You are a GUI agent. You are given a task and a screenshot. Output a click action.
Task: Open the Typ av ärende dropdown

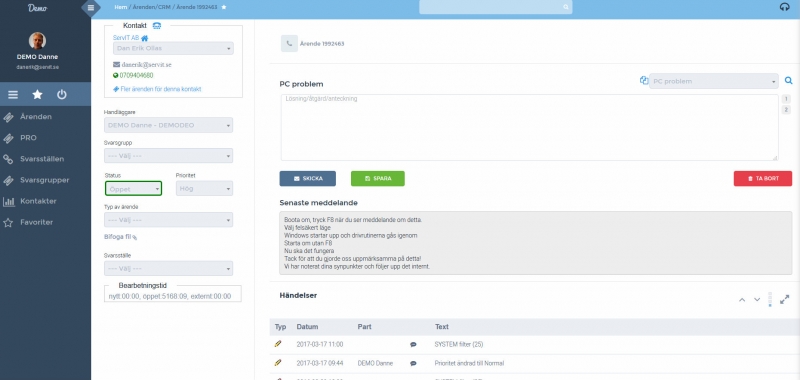tap(168, 220)
